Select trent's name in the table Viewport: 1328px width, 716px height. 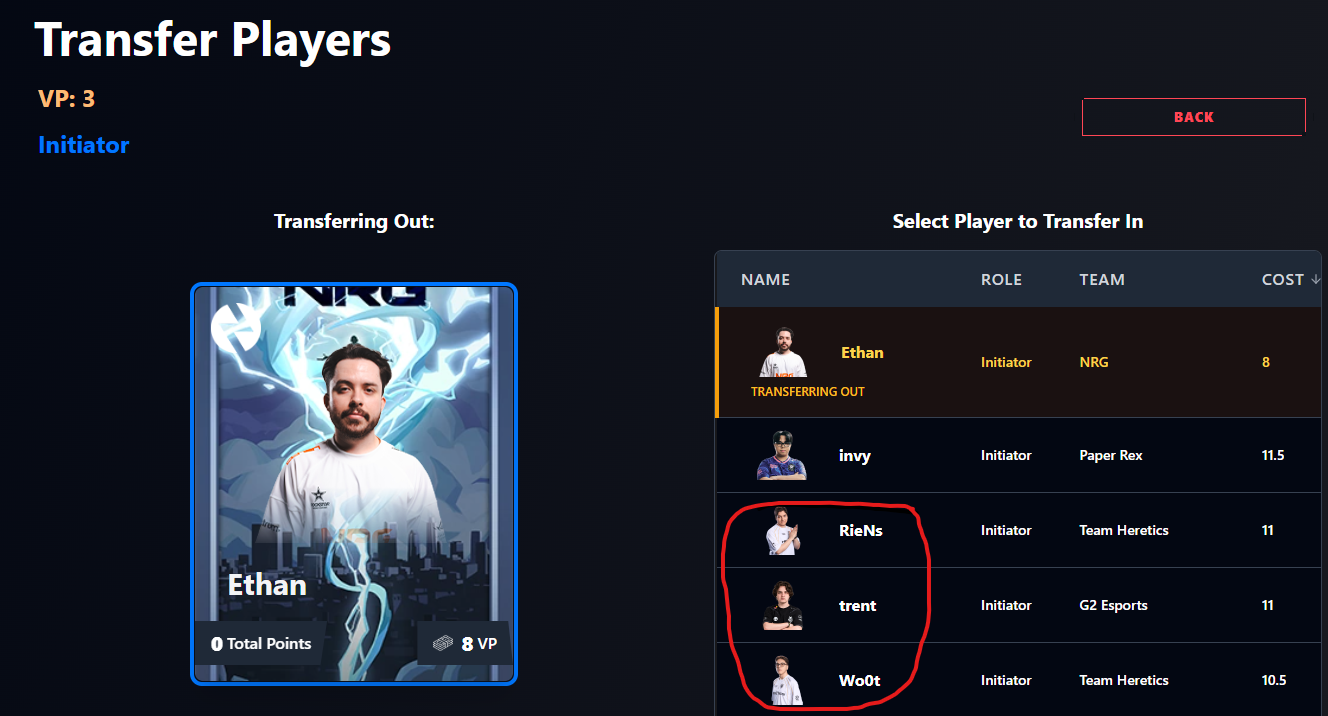click(858, 606)
